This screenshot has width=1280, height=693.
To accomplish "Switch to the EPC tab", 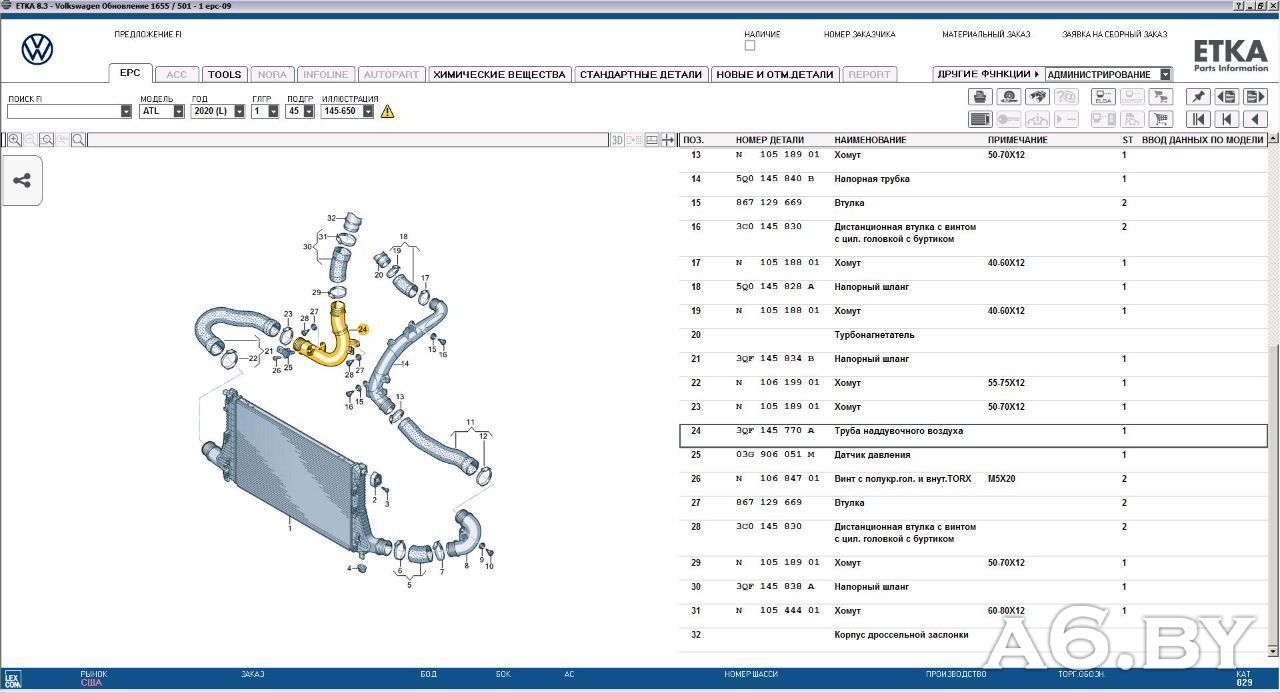I will point(130,73).
